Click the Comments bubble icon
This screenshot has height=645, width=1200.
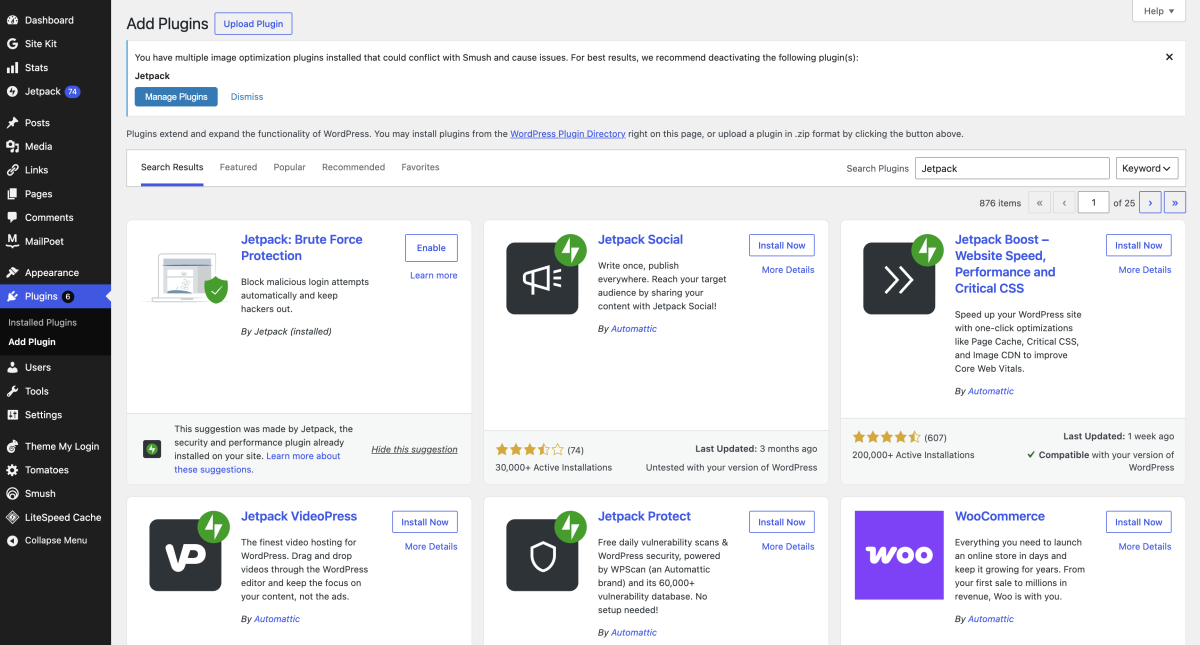click(12, 217)
